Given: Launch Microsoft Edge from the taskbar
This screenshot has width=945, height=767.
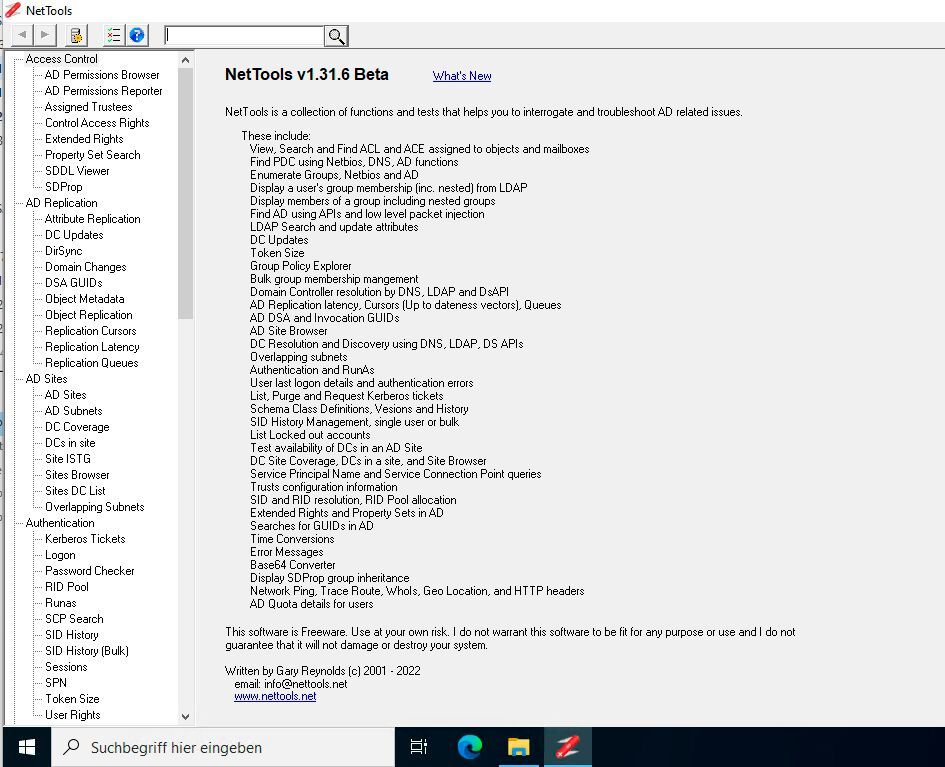Looking at the screenshot, I should [x=469, y=746].
